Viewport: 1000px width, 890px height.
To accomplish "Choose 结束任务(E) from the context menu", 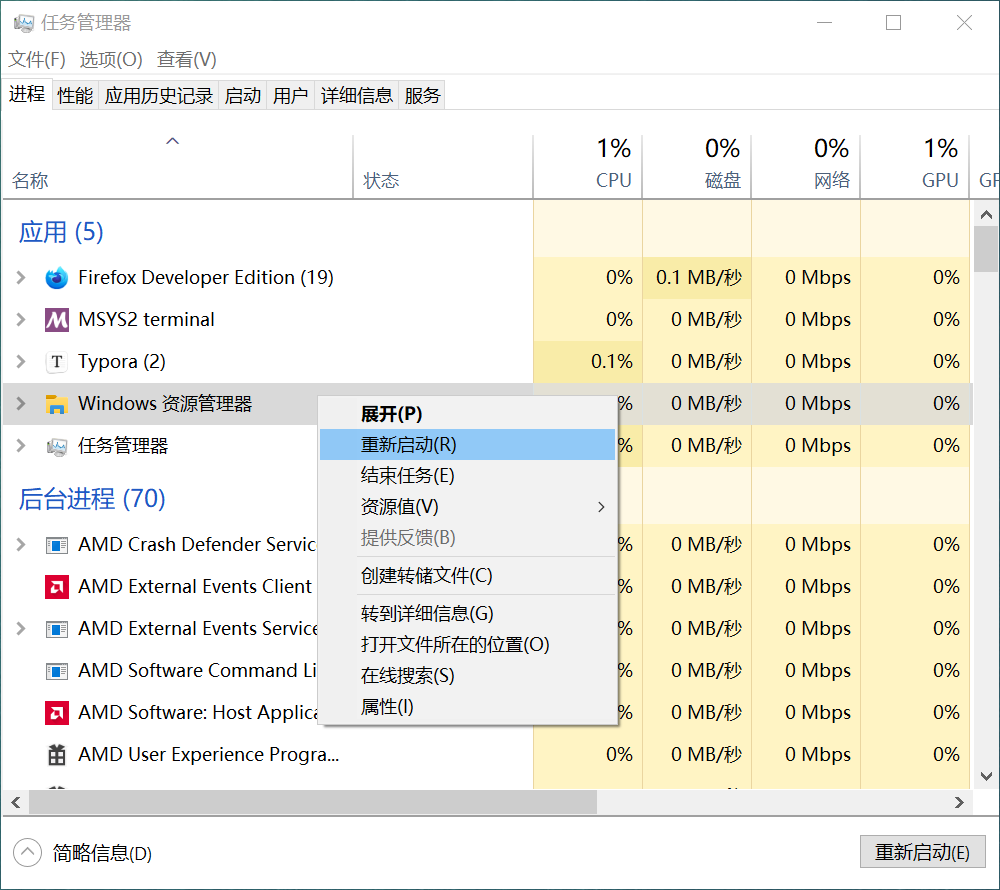I will pyautogui.click(x=407, y=476).
